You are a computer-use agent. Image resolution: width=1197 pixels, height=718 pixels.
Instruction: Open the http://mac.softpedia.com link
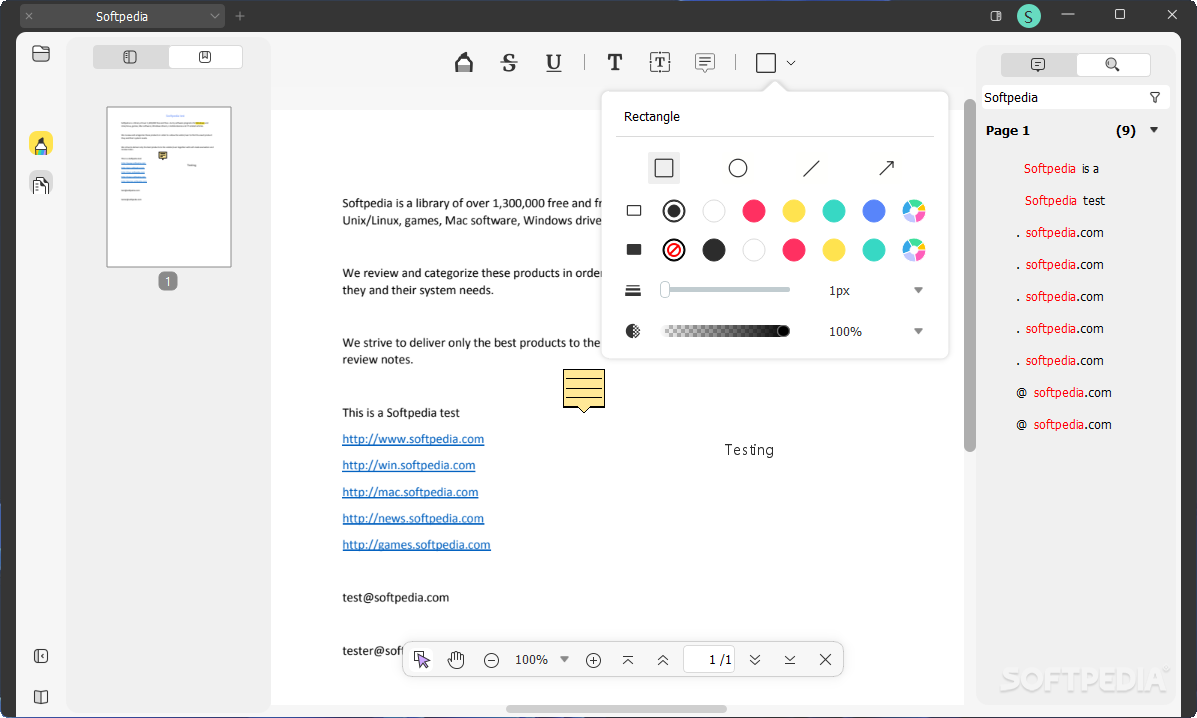coord(410,492)
